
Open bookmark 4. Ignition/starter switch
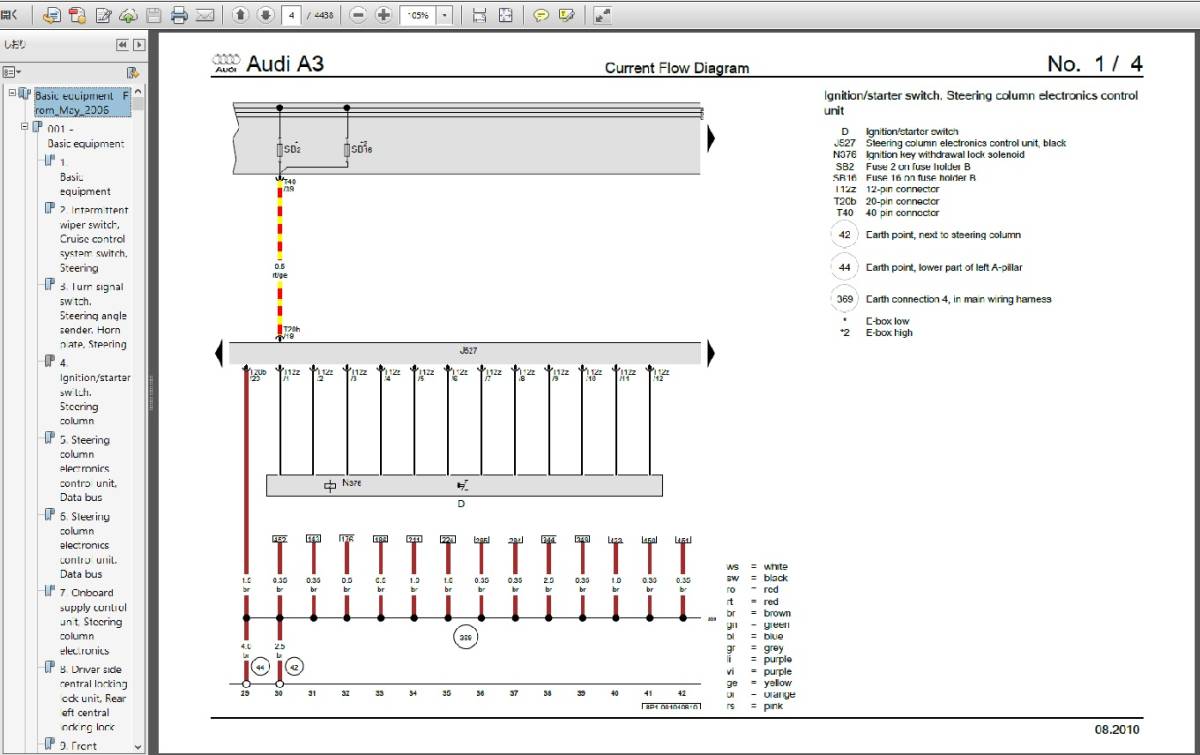click(94, 393)
